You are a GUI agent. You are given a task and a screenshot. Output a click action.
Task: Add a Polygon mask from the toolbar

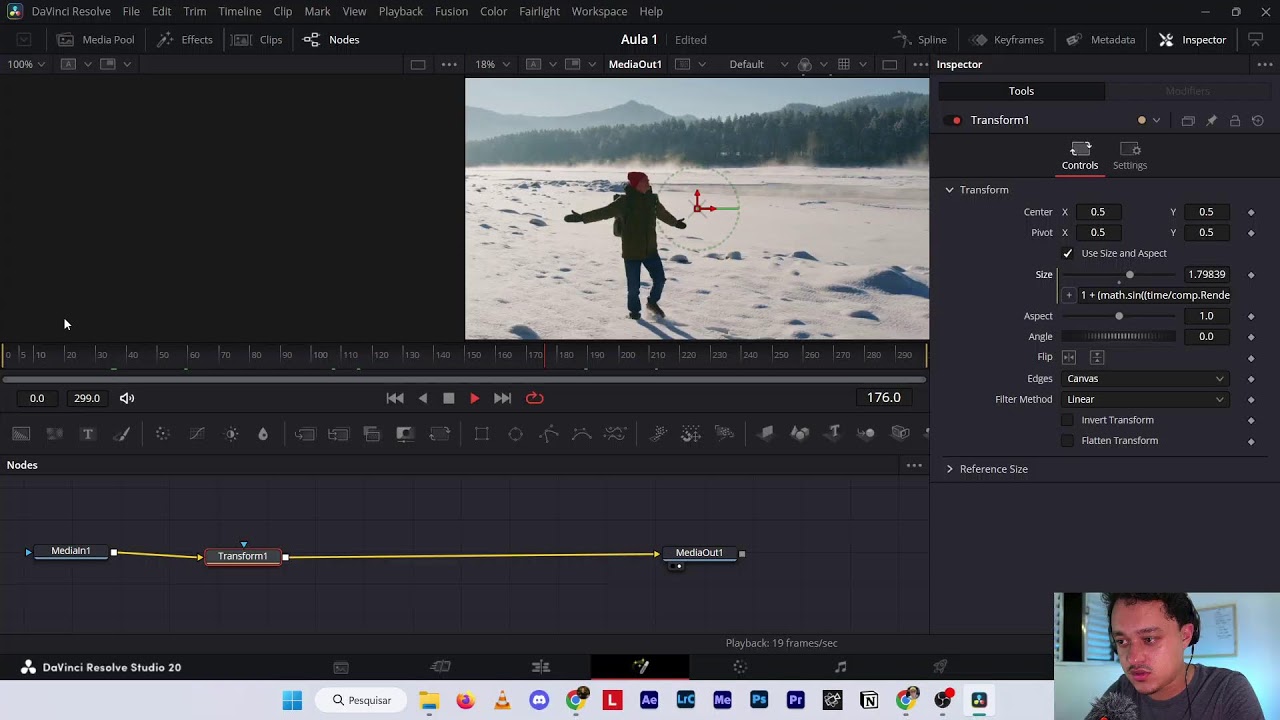[548, 433]
